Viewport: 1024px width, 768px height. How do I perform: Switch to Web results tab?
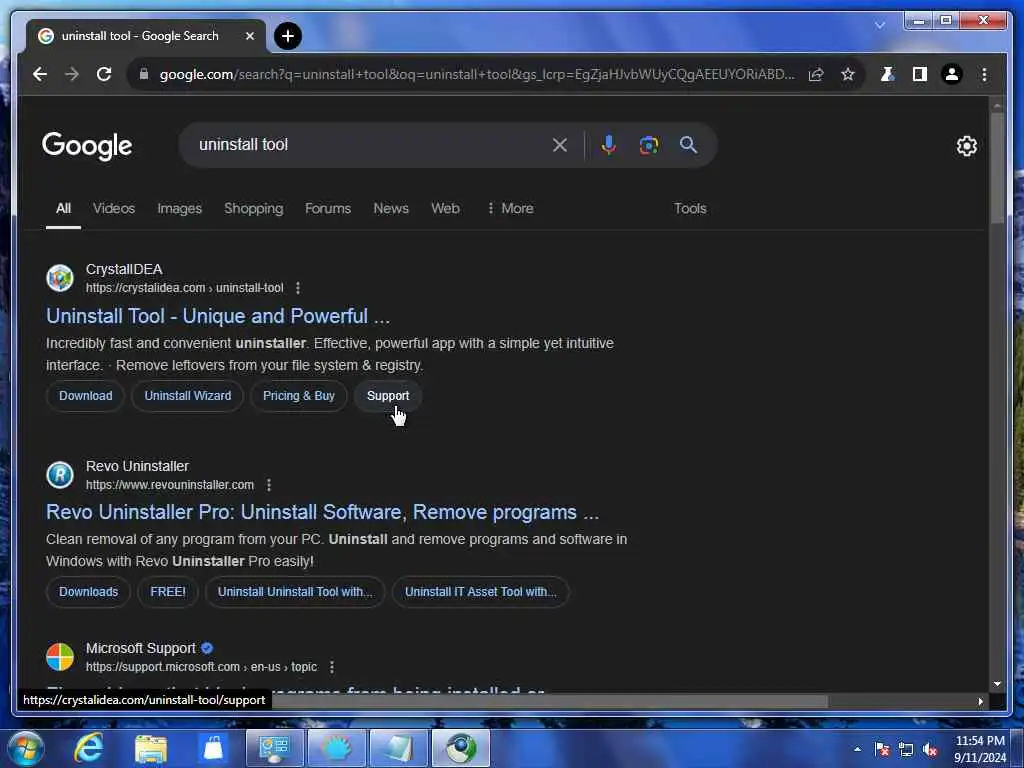pos(445,208)
